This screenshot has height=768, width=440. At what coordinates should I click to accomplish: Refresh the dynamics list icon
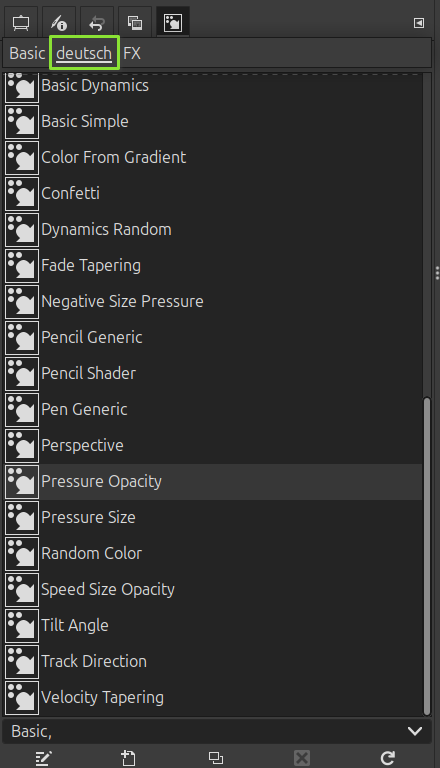388,758
